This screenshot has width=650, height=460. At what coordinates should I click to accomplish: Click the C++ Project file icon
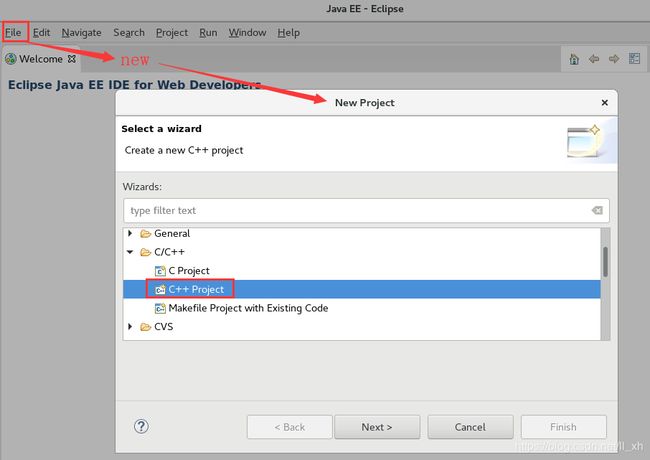click(x=160, y=290)
